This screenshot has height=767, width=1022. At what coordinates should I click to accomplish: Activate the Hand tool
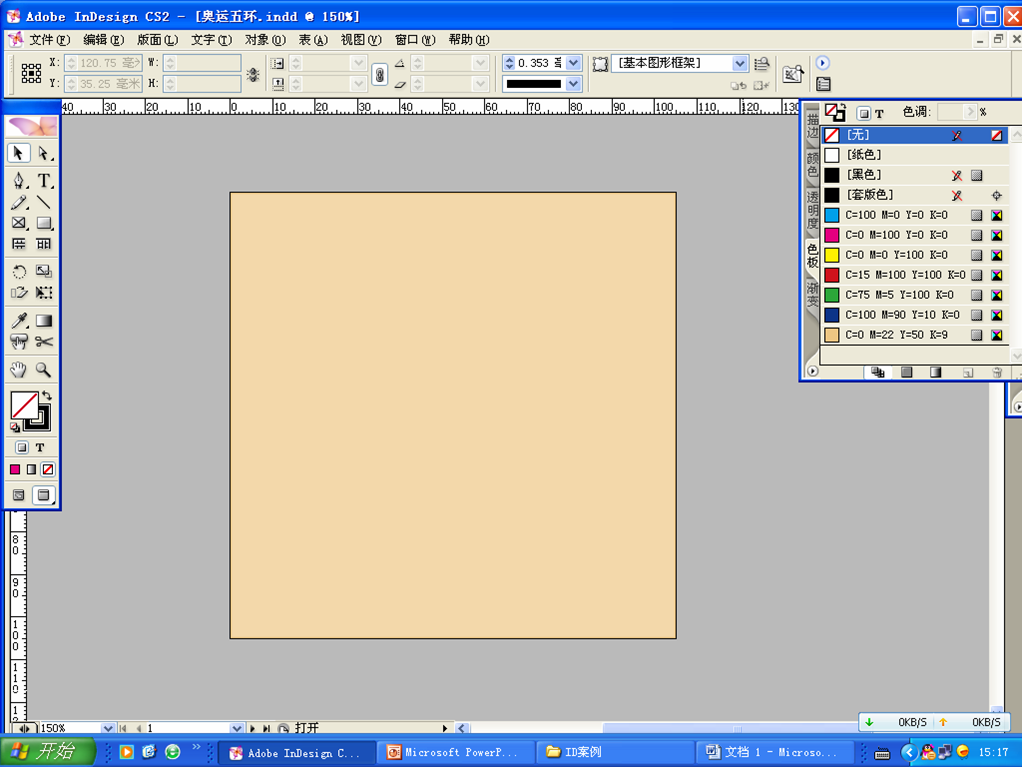(x=19, y=370)
